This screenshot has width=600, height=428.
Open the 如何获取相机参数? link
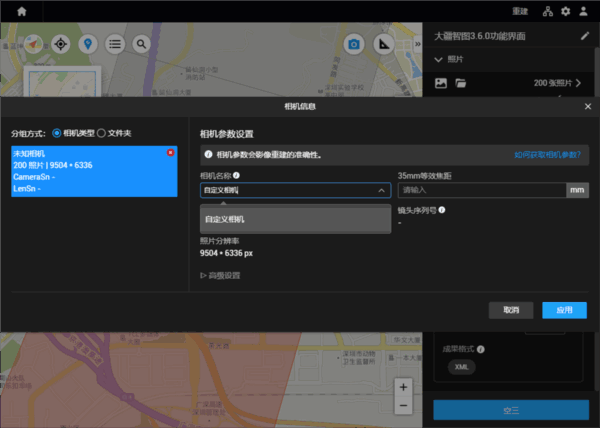[x=551, y=155]
